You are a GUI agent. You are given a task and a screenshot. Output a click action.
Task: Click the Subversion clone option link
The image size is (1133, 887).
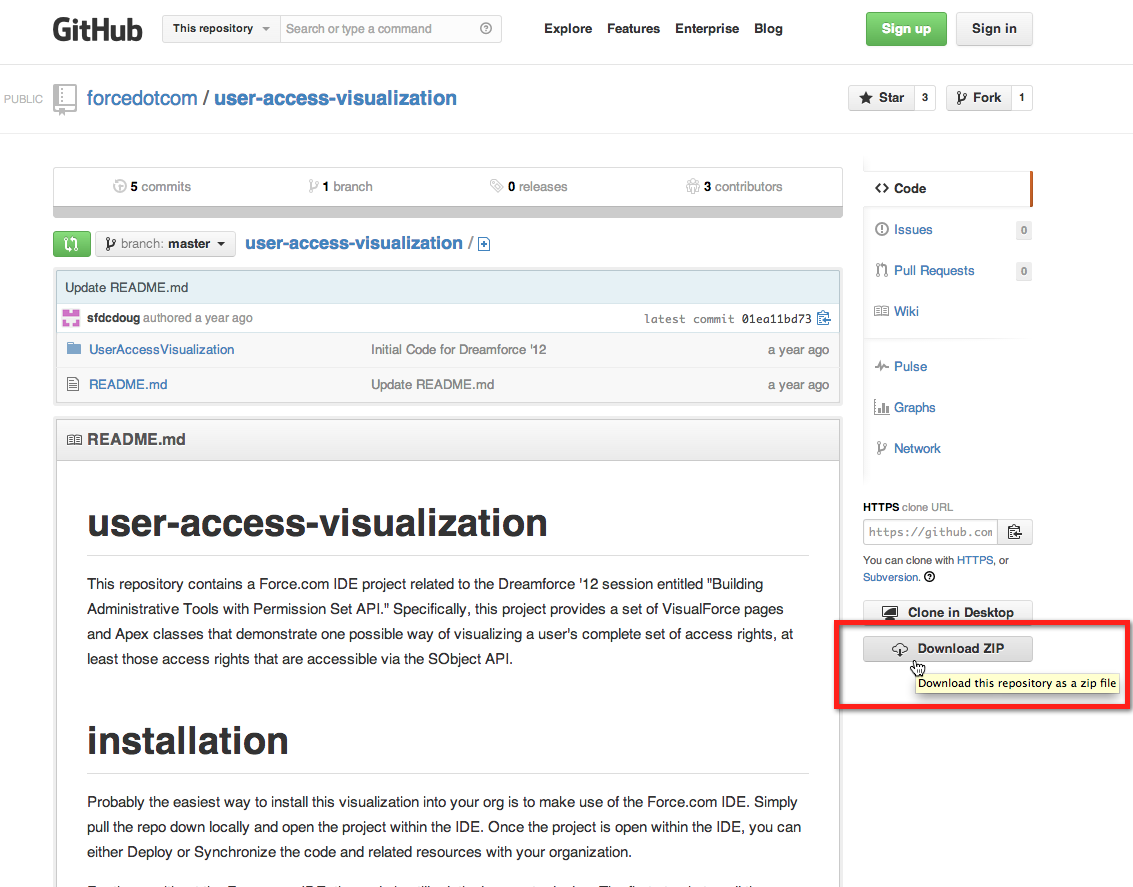pyautogui.click(x=890, y=577)
